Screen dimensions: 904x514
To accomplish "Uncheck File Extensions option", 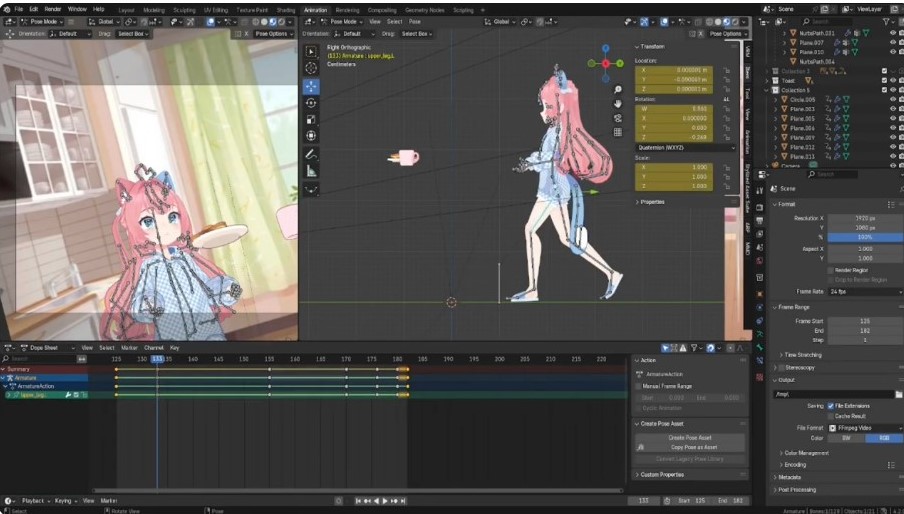I will pyautogui.click(x=831, y=406).
